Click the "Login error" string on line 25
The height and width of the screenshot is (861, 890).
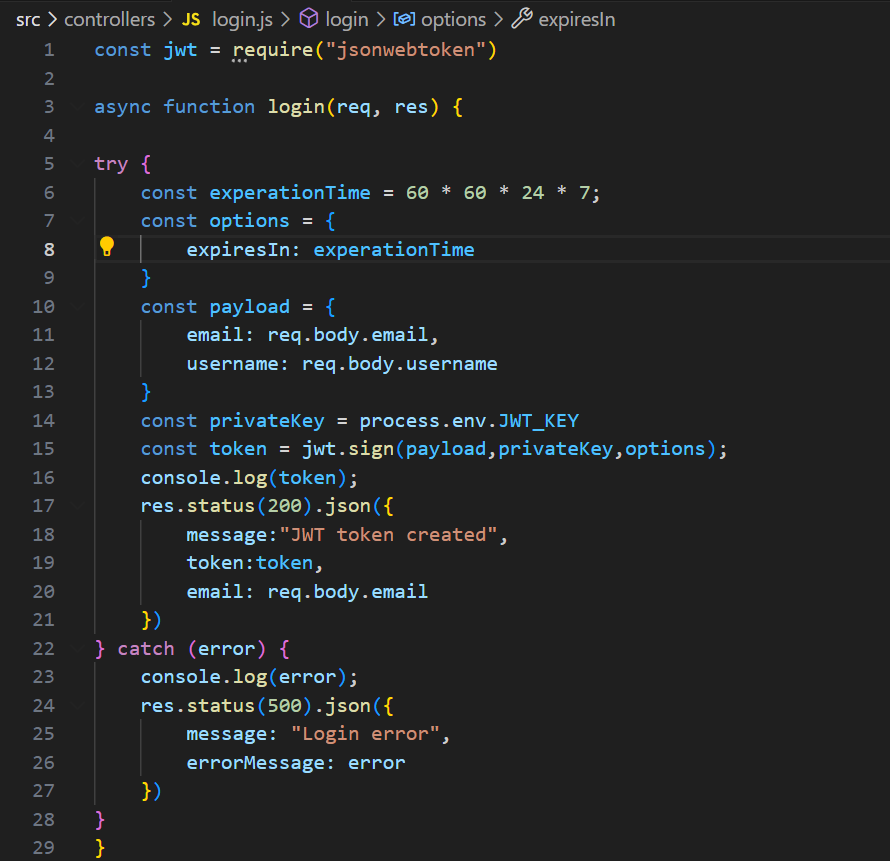click(x=365, y=734)
